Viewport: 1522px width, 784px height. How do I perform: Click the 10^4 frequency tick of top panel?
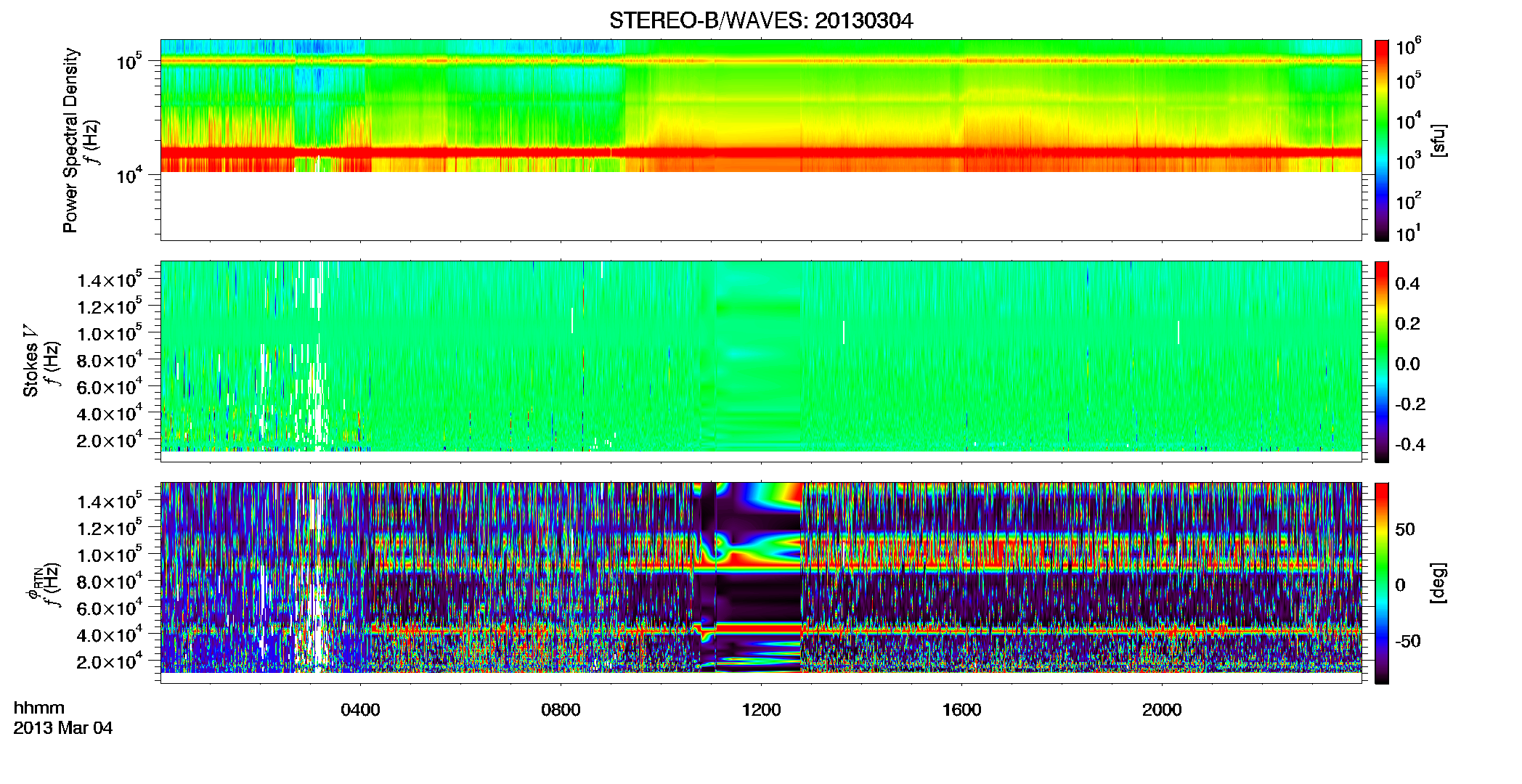(129, 175)
